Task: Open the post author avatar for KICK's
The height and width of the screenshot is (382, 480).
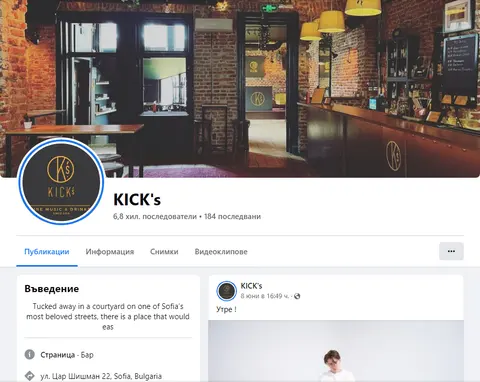Action: pyautogui.click(x=227, y=291)
